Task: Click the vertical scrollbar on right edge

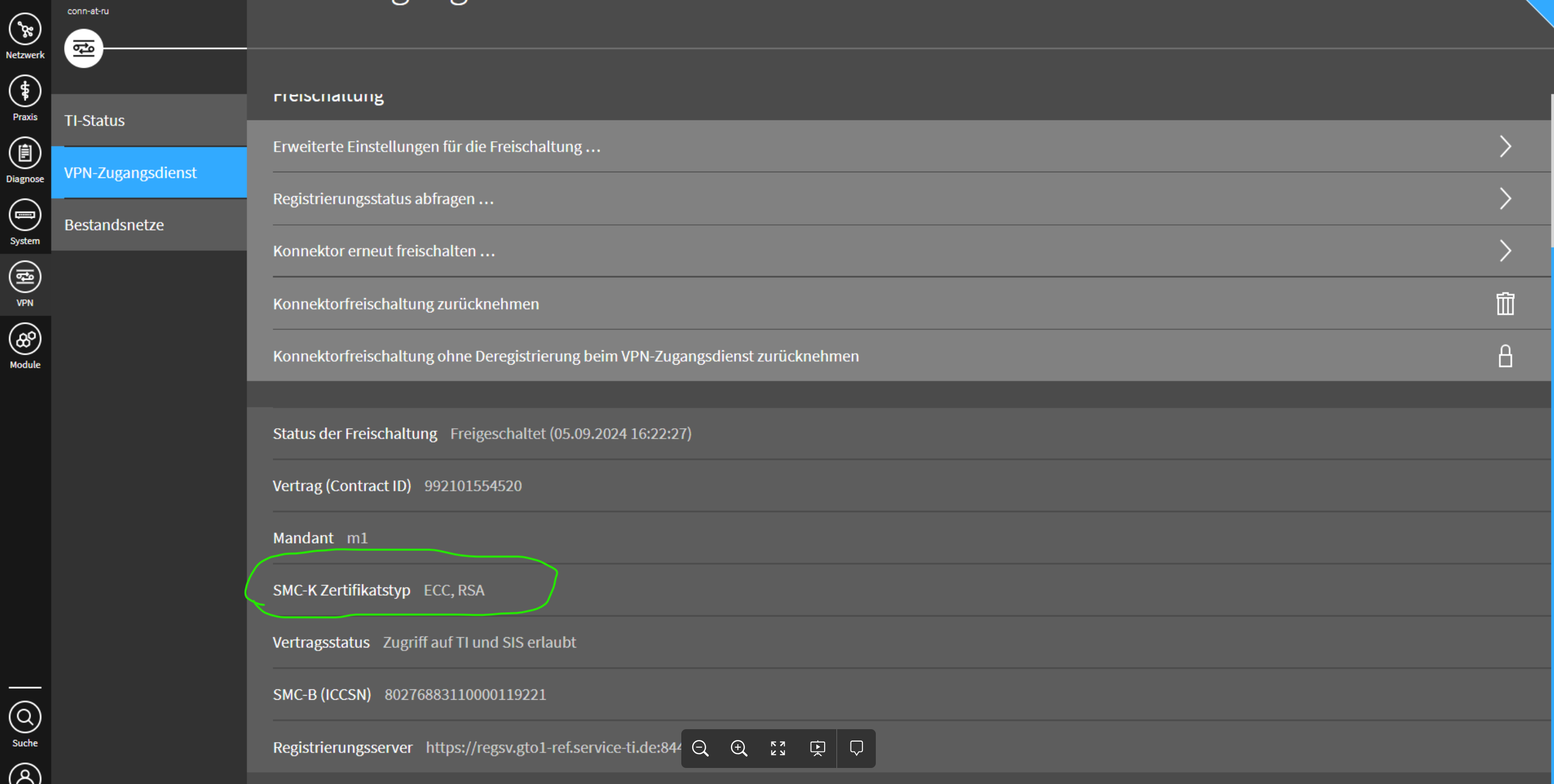Action: click(1551, 170)
